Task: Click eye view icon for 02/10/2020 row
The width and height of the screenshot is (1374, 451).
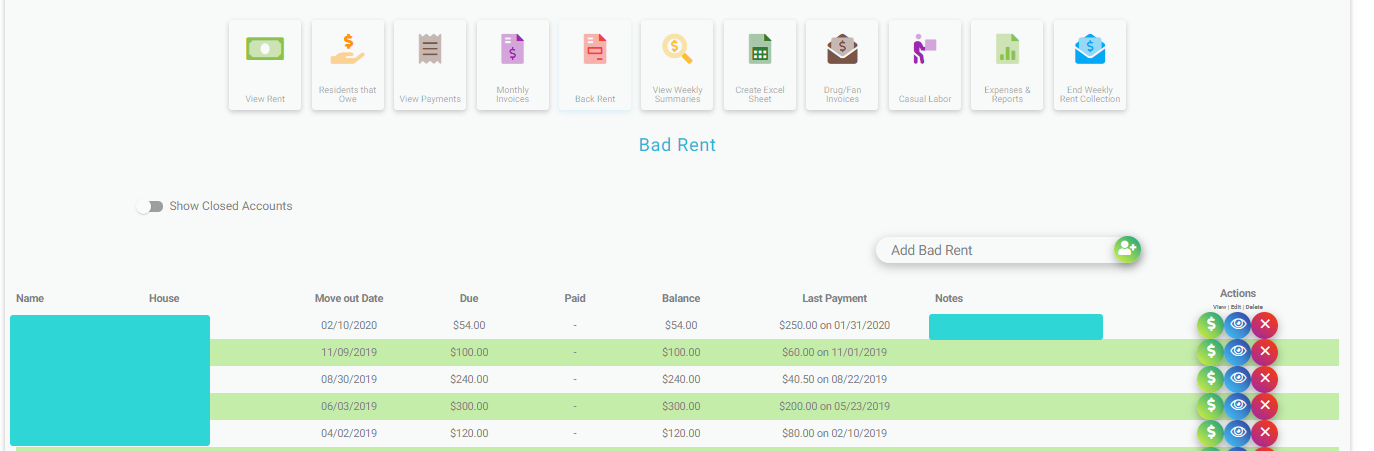Action: click(1238, 325)
